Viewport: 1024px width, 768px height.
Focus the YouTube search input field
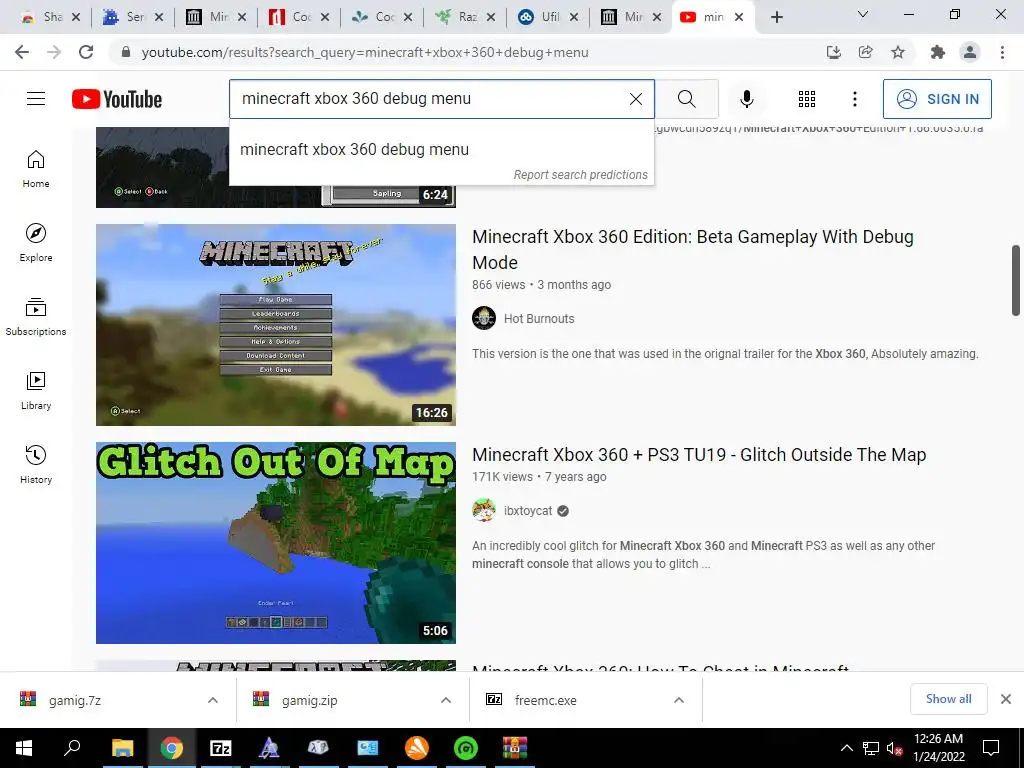[x=431, y=99]
